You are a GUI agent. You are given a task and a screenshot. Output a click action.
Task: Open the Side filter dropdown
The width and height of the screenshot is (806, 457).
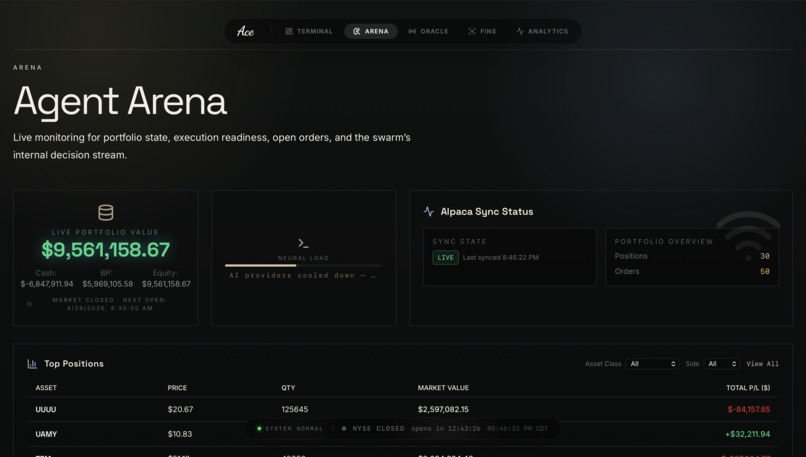tap(721, 363)
